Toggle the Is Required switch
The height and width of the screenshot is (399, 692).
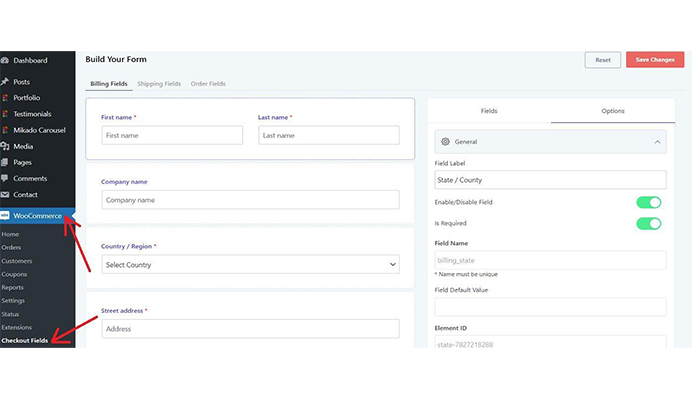pos(648,223)
